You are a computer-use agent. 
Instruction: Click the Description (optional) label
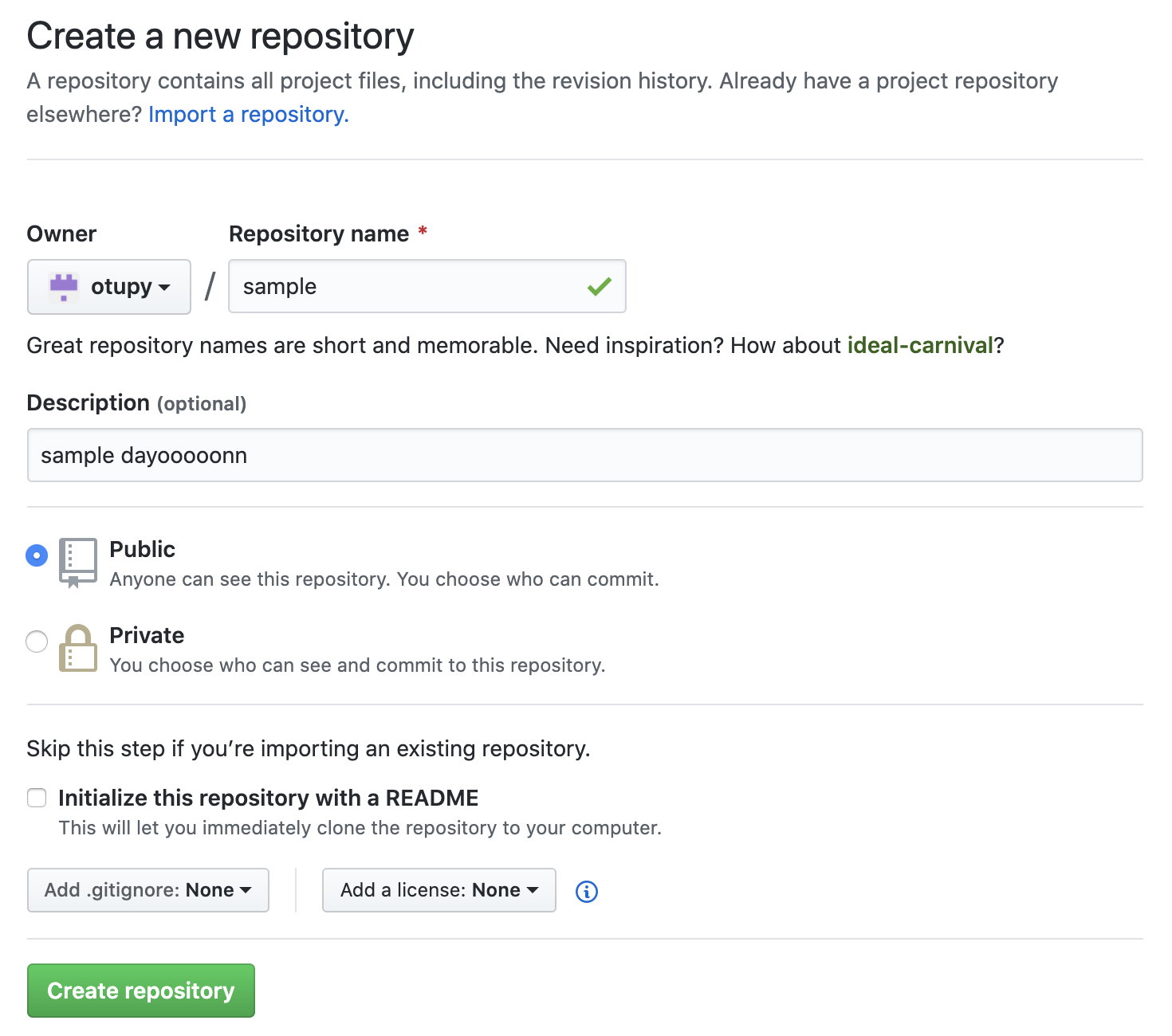click(136, 403)
